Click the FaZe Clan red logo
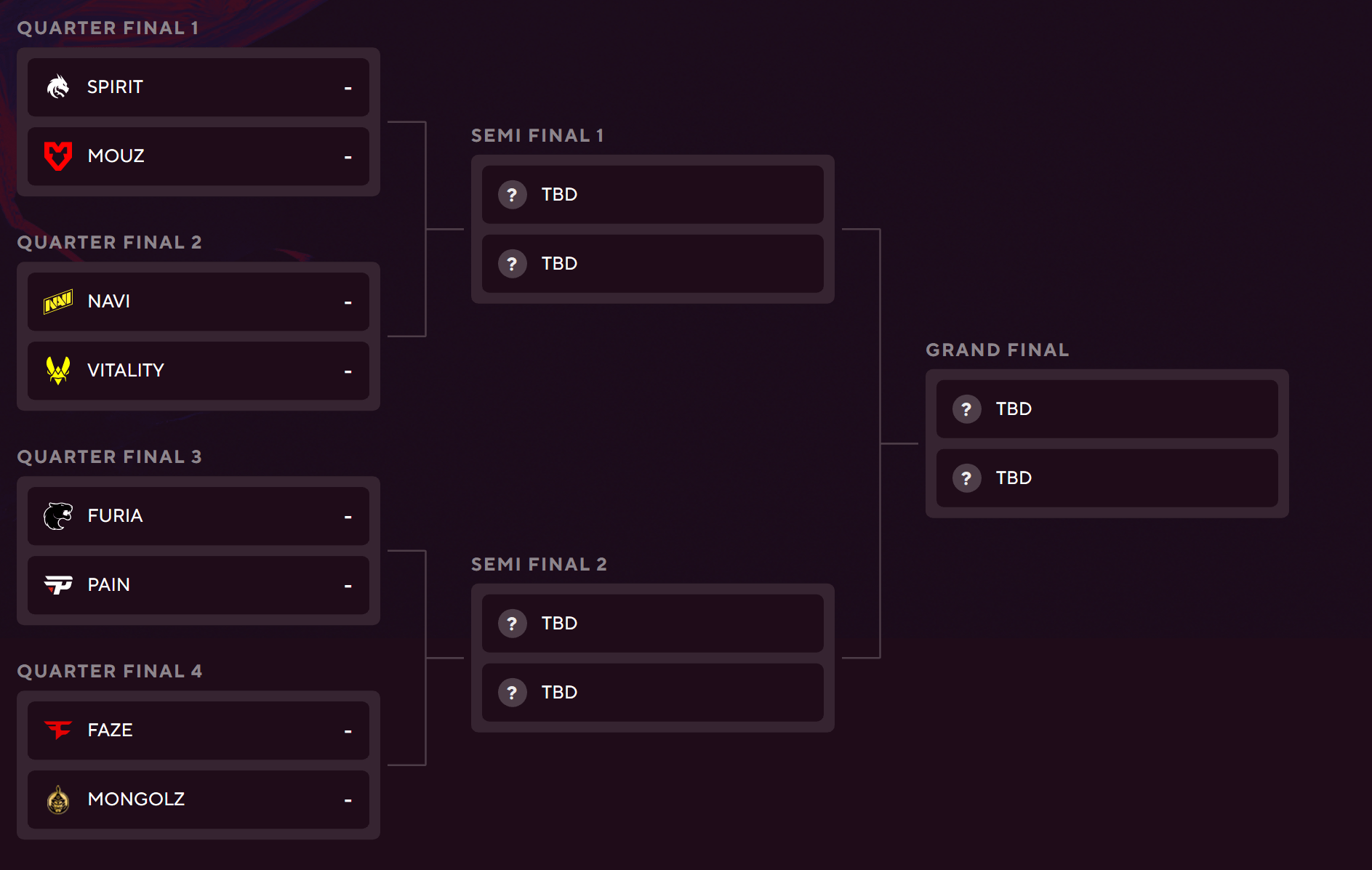This screenshot has height=870, width=1372. [58, 730]
